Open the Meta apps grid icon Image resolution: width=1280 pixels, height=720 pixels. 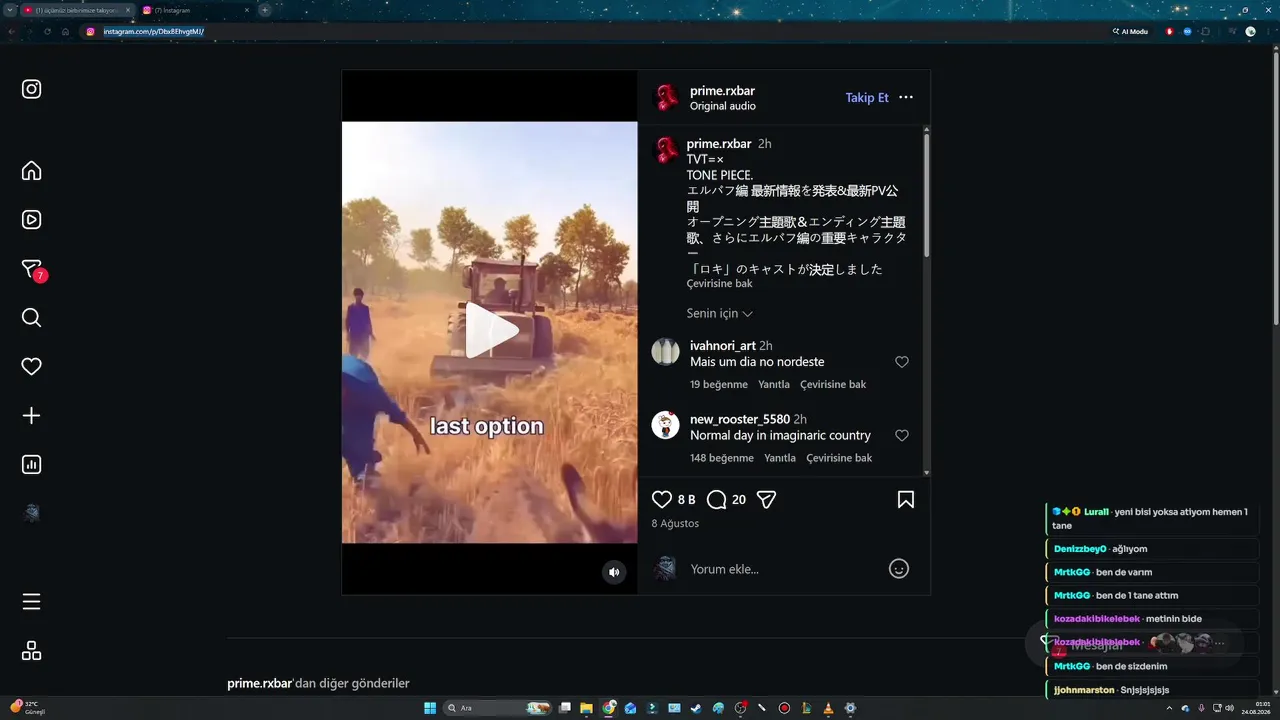click(x=31, y=651)
